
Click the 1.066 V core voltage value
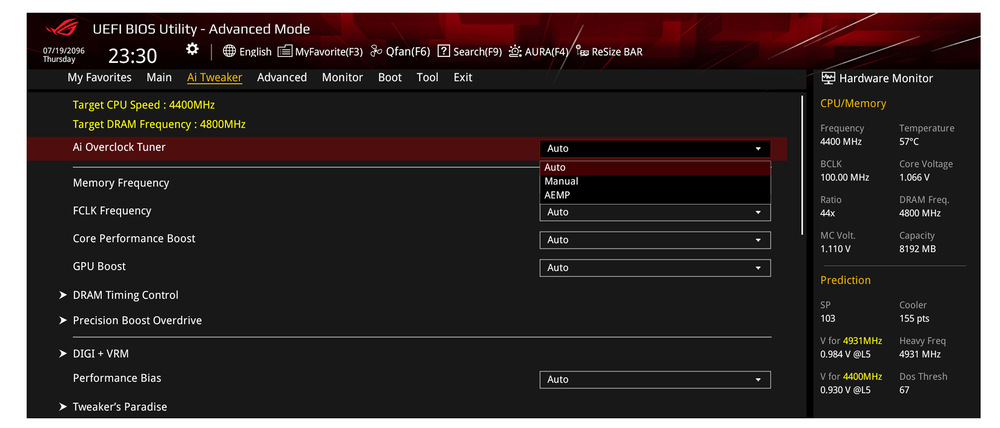pos(916,177)
